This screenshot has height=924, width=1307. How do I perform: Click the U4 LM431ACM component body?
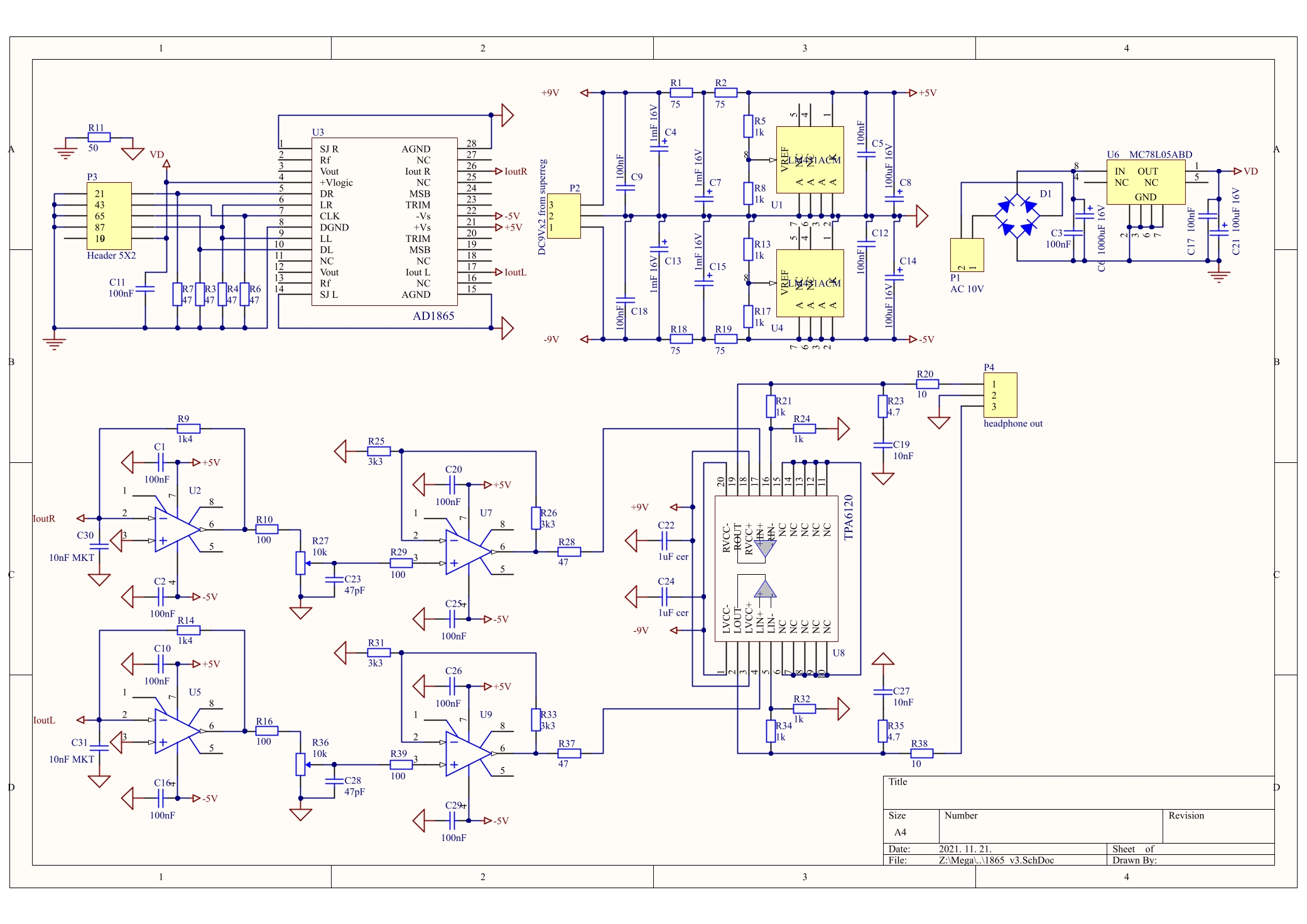tap(810, 283)
